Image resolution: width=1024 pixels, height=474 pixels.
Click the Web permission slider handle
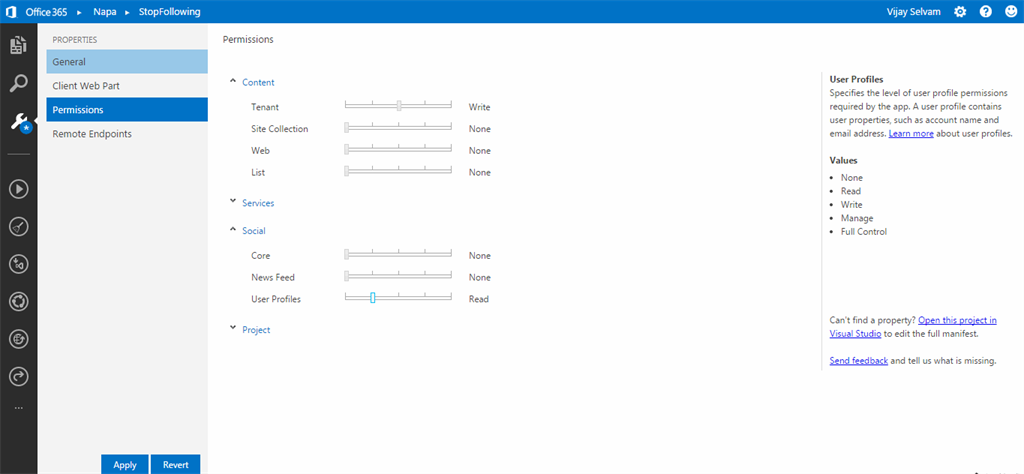click(346, 150)
